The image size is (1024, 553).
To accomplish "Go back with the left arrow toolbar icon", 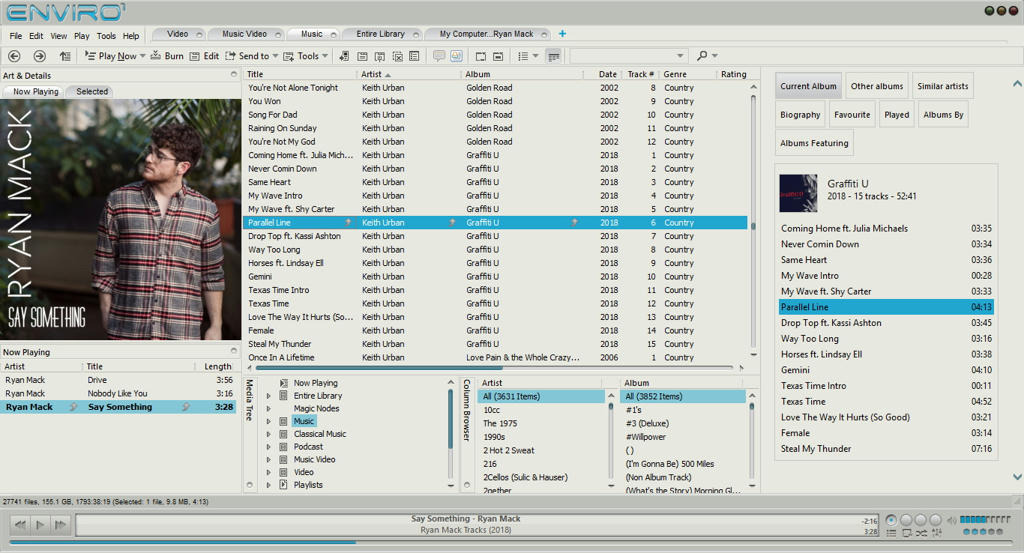I will [x=14, y=56].
